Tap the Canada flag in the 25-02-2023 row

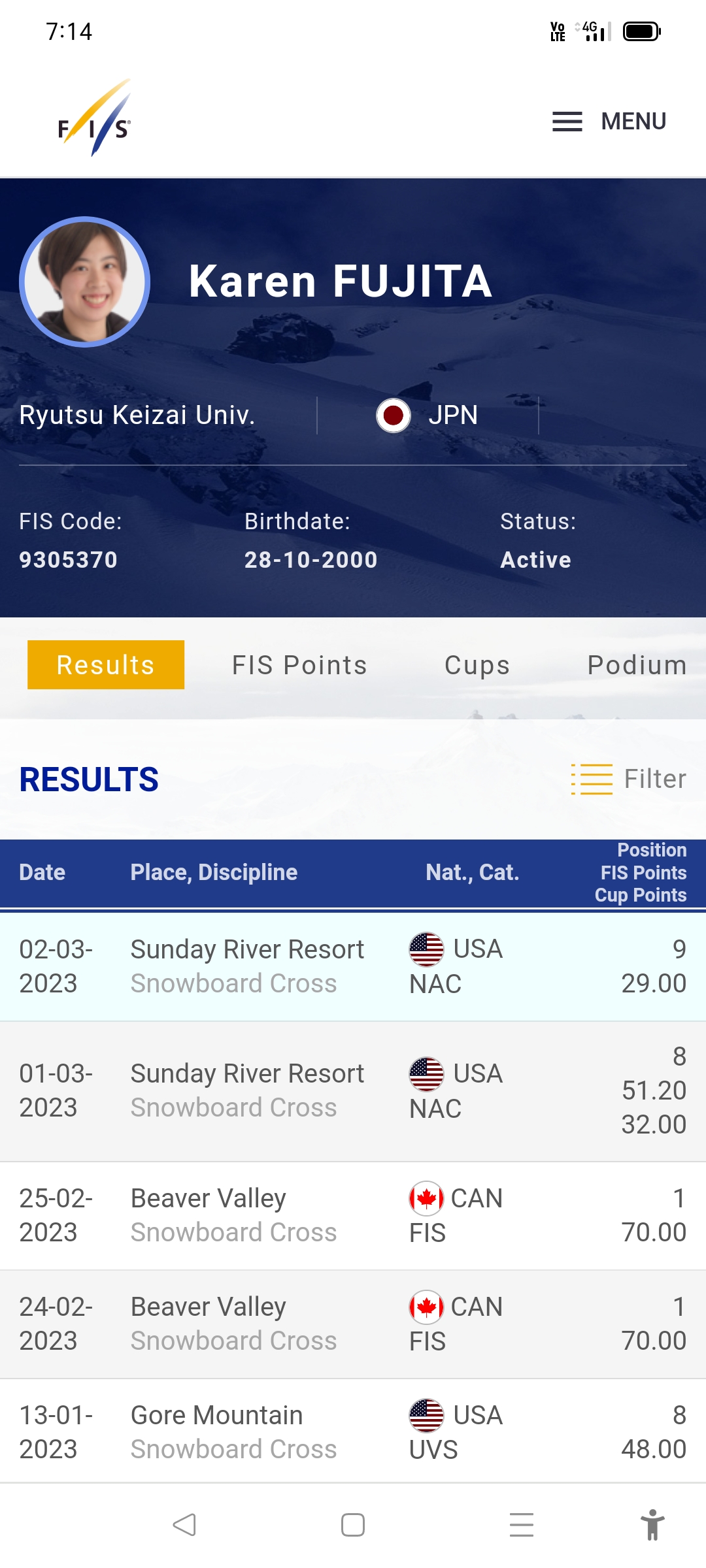coord(426,1198)
